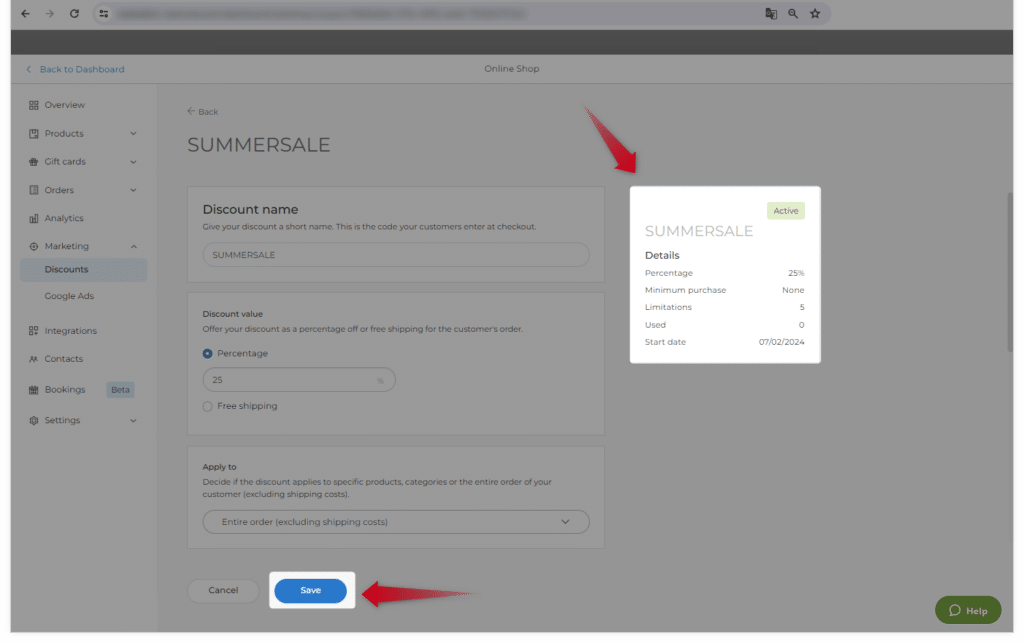Bookmark page with the star icon
1024x643 pixels.
tap(815, 14)
